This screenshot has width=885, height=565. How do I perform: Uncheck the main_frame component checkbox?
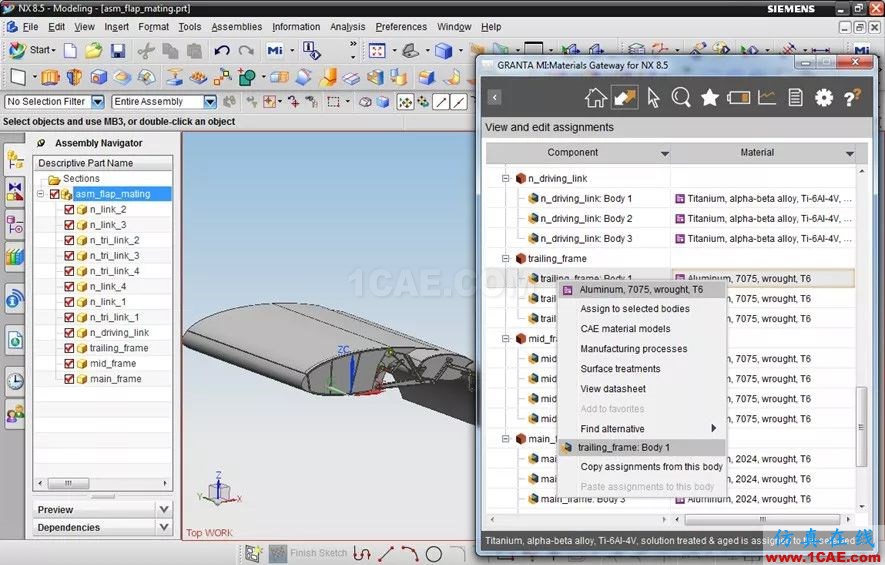click(69, 379)
